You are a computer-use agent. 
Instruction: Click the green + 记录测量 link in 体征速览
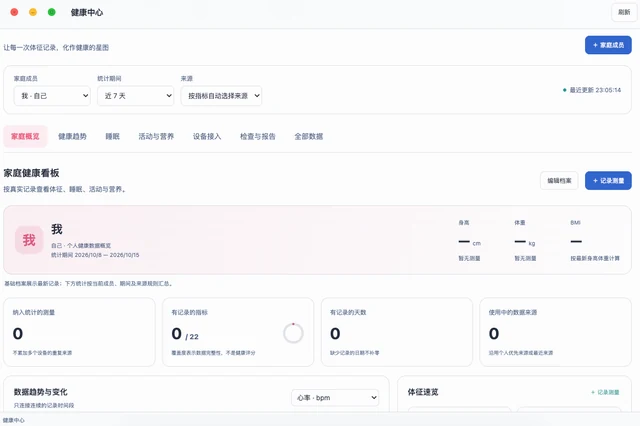click(x=605, y=392)
